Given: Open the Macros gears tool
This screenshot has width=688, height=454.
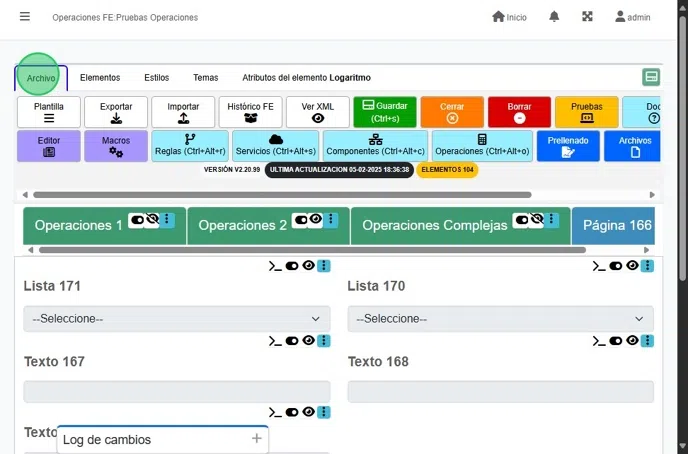Looking at the screenshot, I should 116,146.
